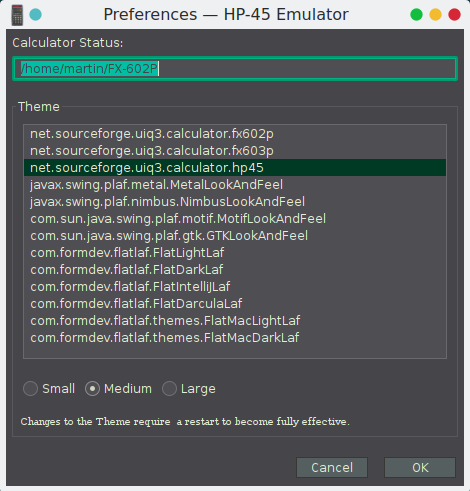Click the Calculator Status path field

pyautogui.click(x=235, y=69)
